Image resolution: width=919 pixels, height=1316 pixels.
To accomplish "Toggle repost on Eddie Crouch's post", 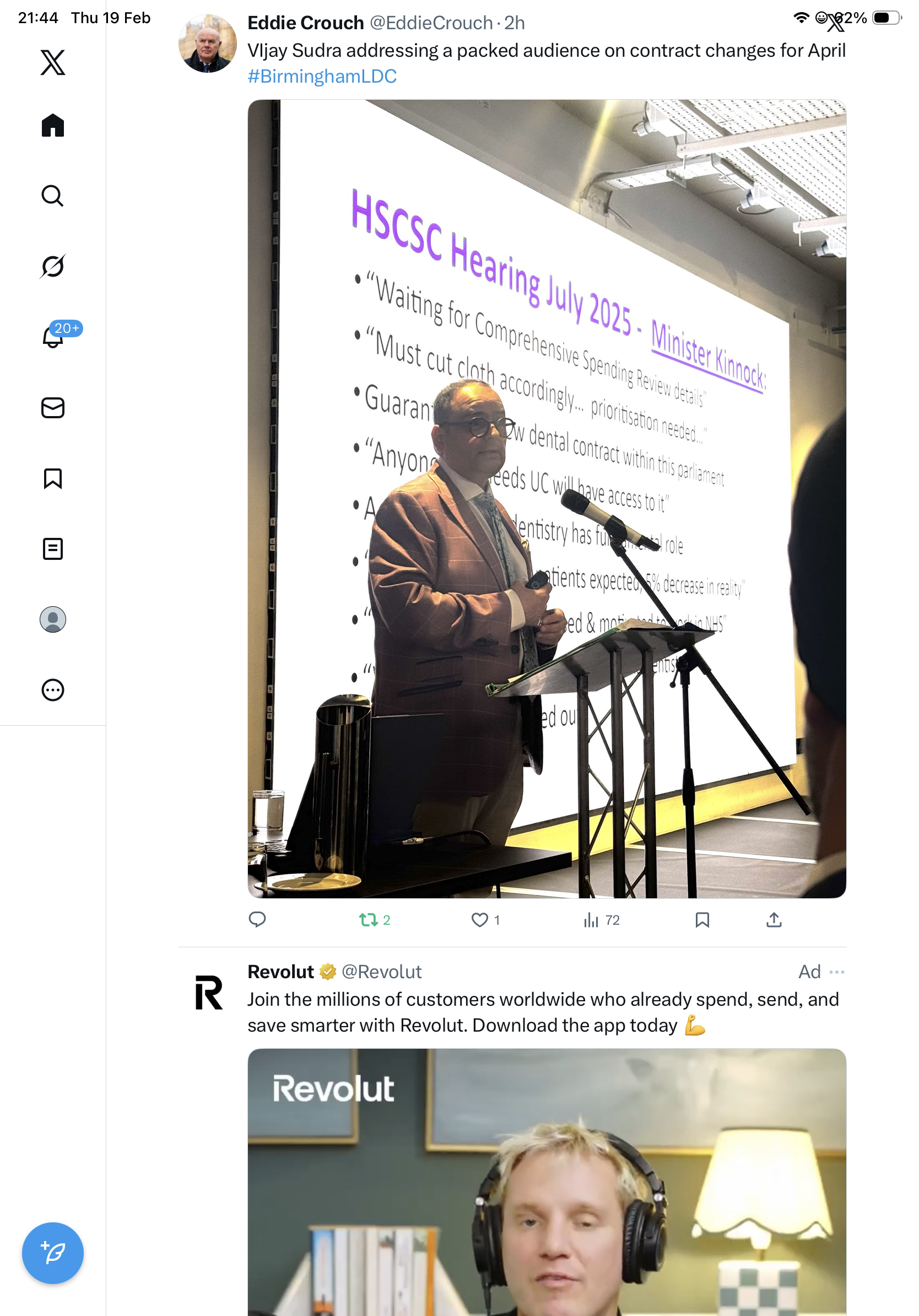I will click(x=375, y=919).
